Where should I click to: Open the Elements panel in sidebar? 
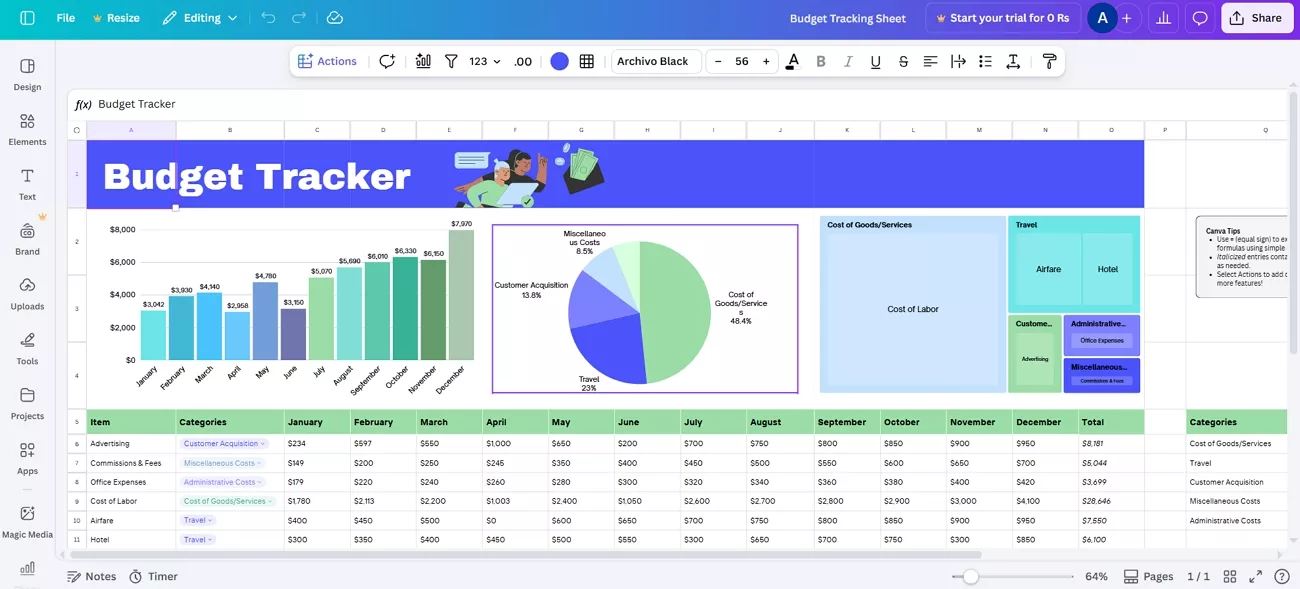coord(27,129)
